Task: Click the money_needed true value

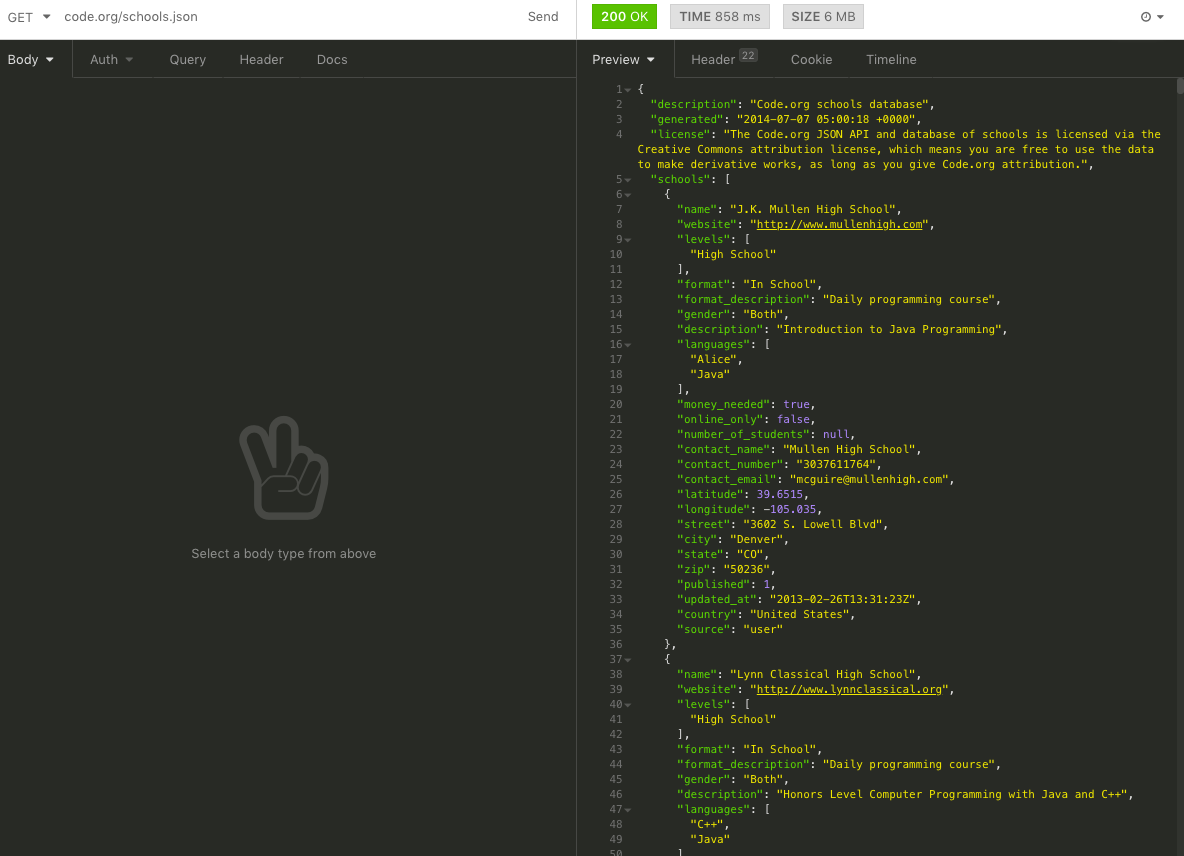Action: tap(796, 405)
